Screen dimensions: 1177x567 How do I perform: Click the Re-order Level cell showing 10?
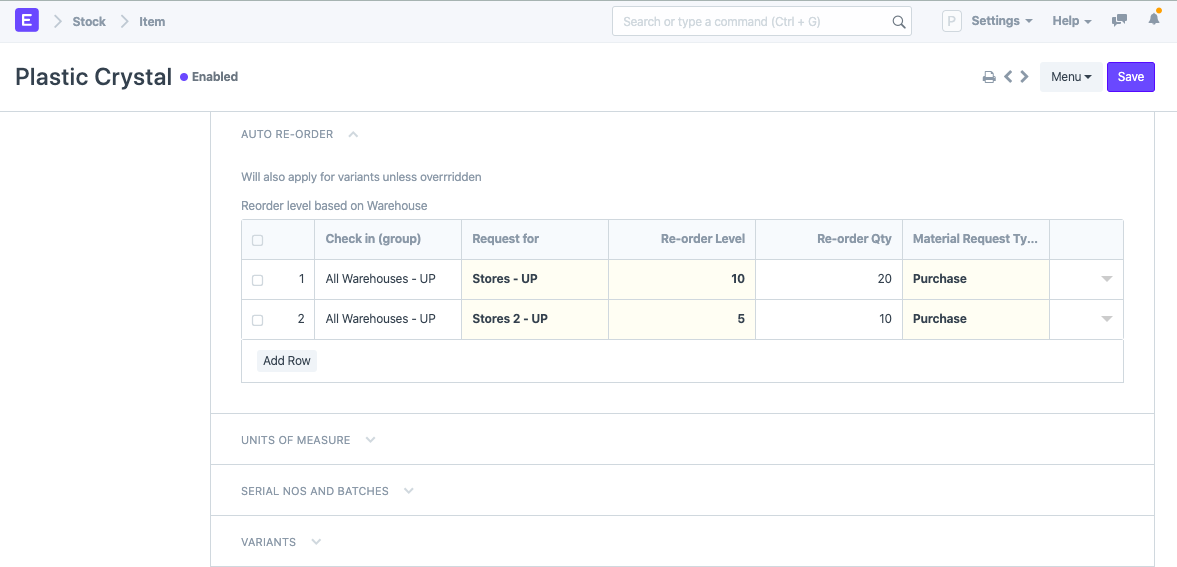682,279
